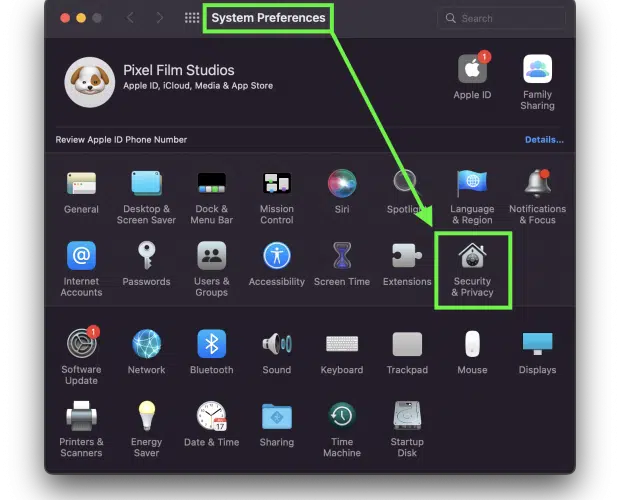Image resolution: width=620 pixels, height=500 pixels.
Task: Click the Details... link
Action: (x=544, y=140)
